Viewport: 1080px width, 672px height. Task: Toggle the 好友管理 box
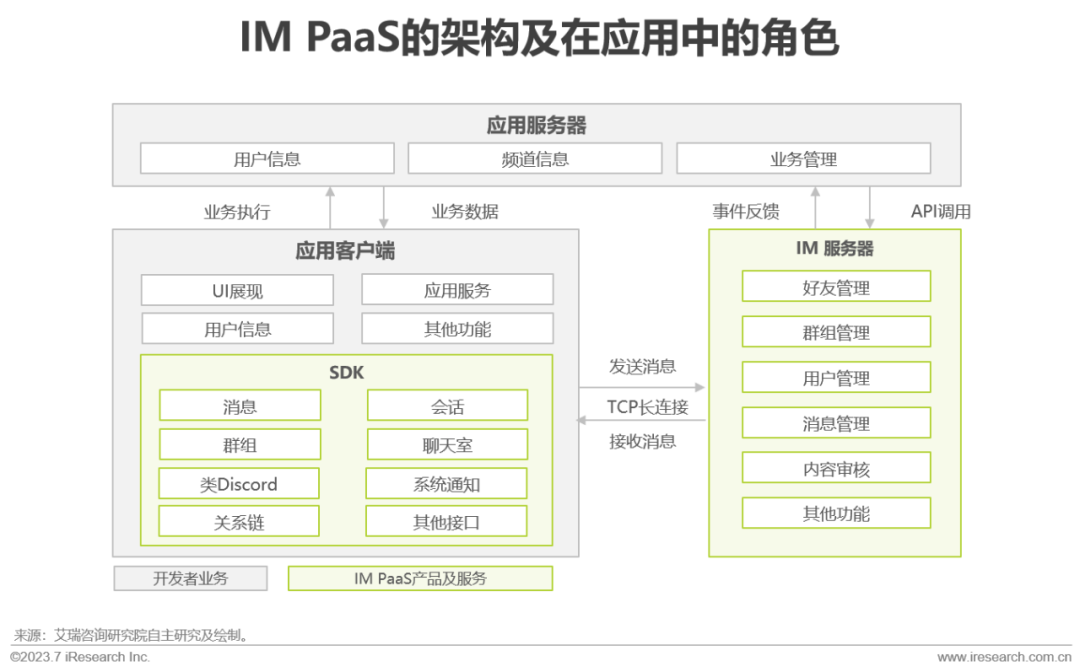pyautogui.click(x=836, y=286)
